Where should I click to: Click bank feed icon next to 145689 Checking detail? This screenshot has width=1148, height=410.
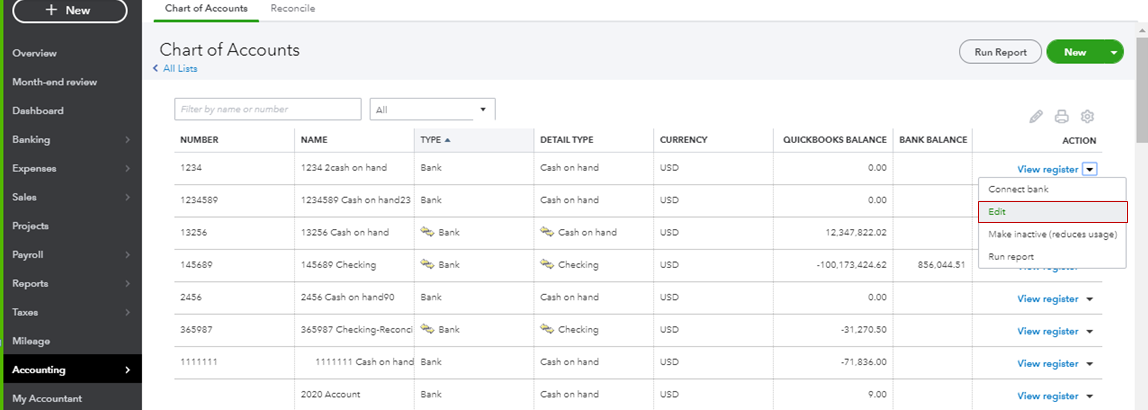pyautogui.click(x=547, y=265)
